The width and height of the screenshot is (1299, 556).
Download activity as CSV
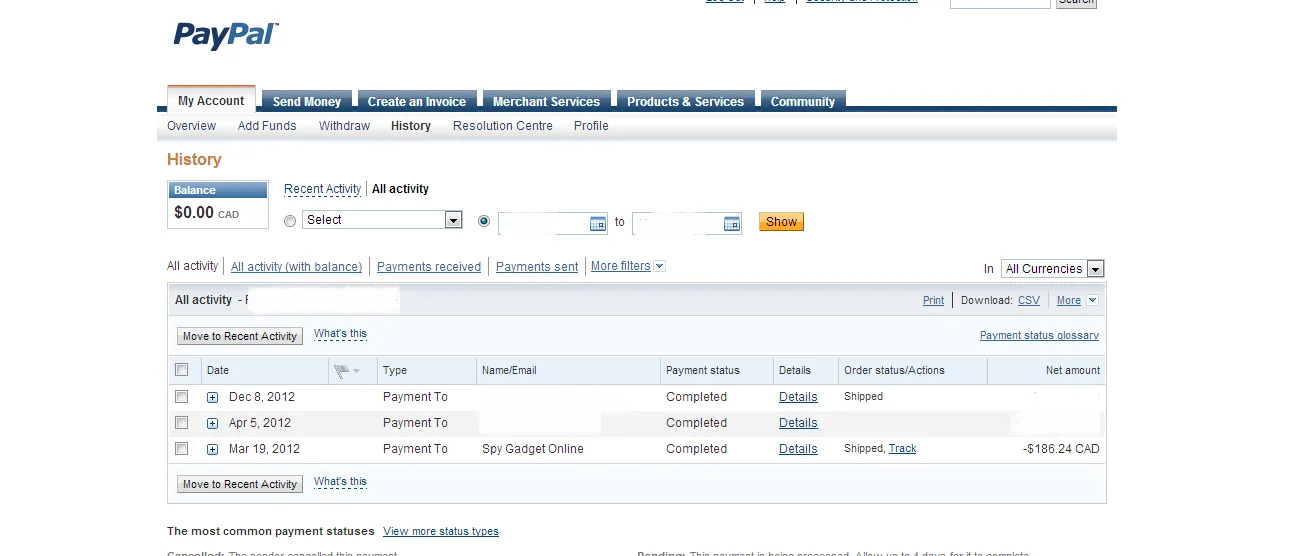click(1028, 300)
